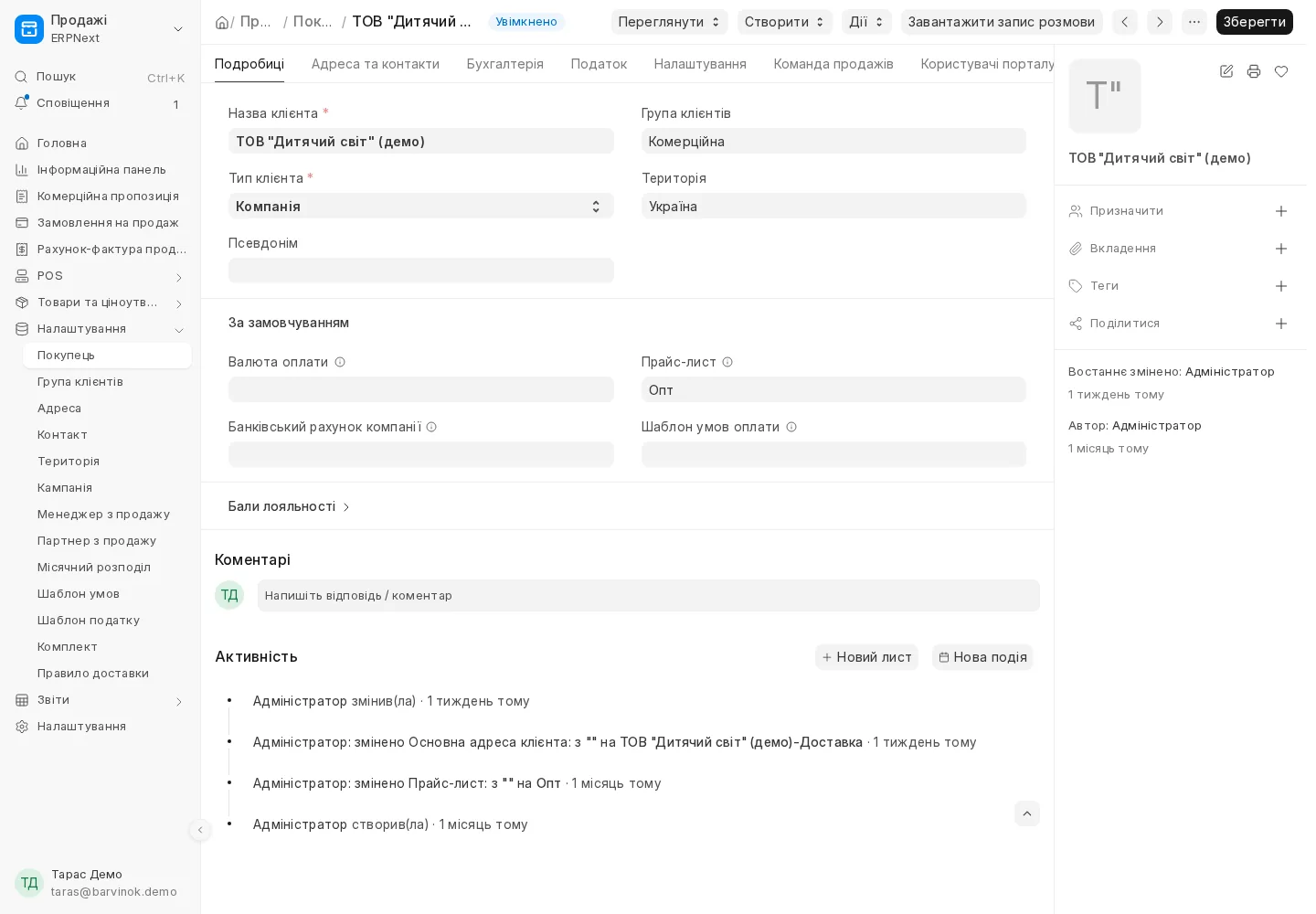Go to previous customer record arrow
This screenshot has height=914, width=1316.
coord(1125,22)
